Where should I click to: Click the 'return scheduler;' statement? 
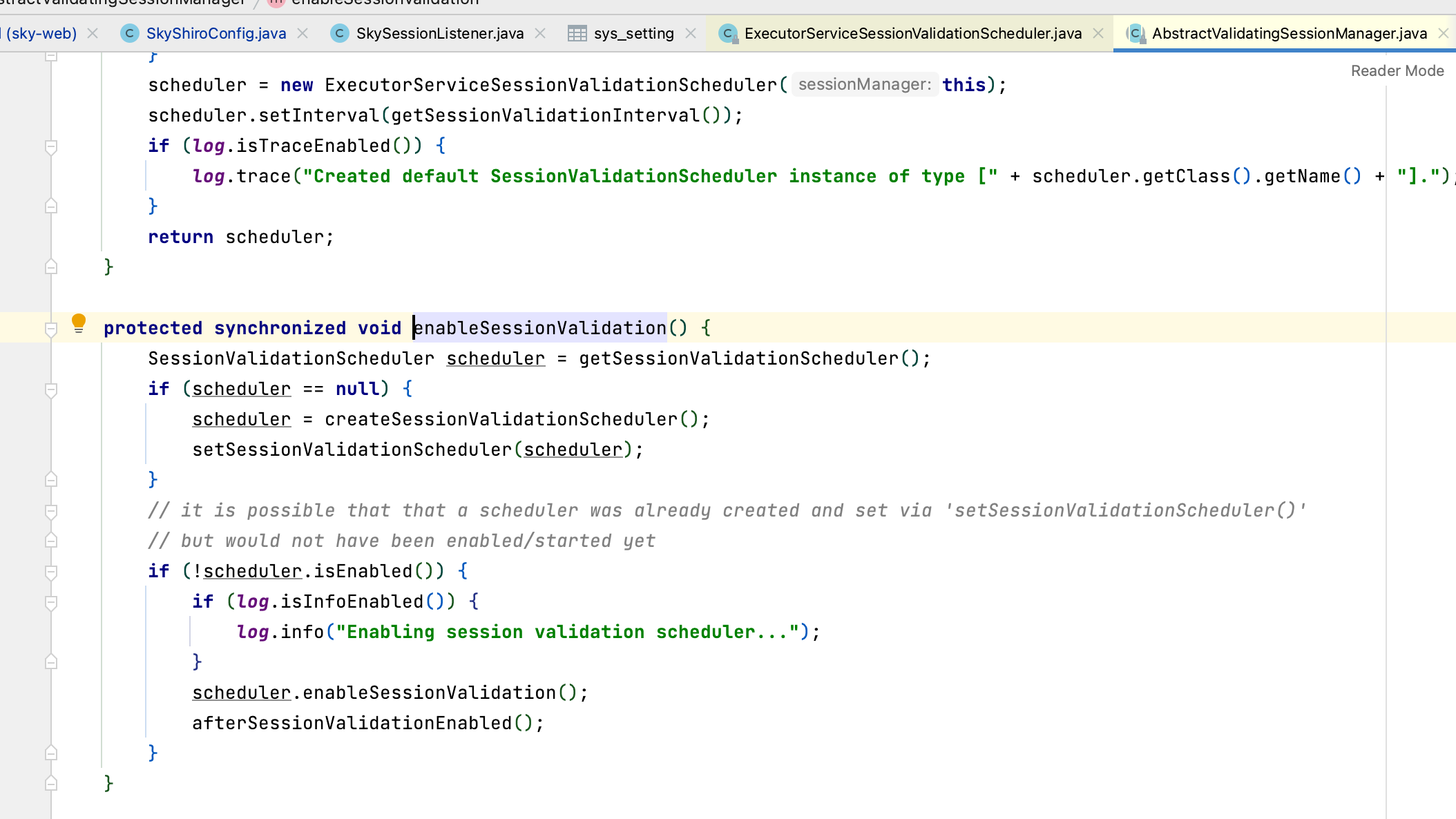pos(241,237)
